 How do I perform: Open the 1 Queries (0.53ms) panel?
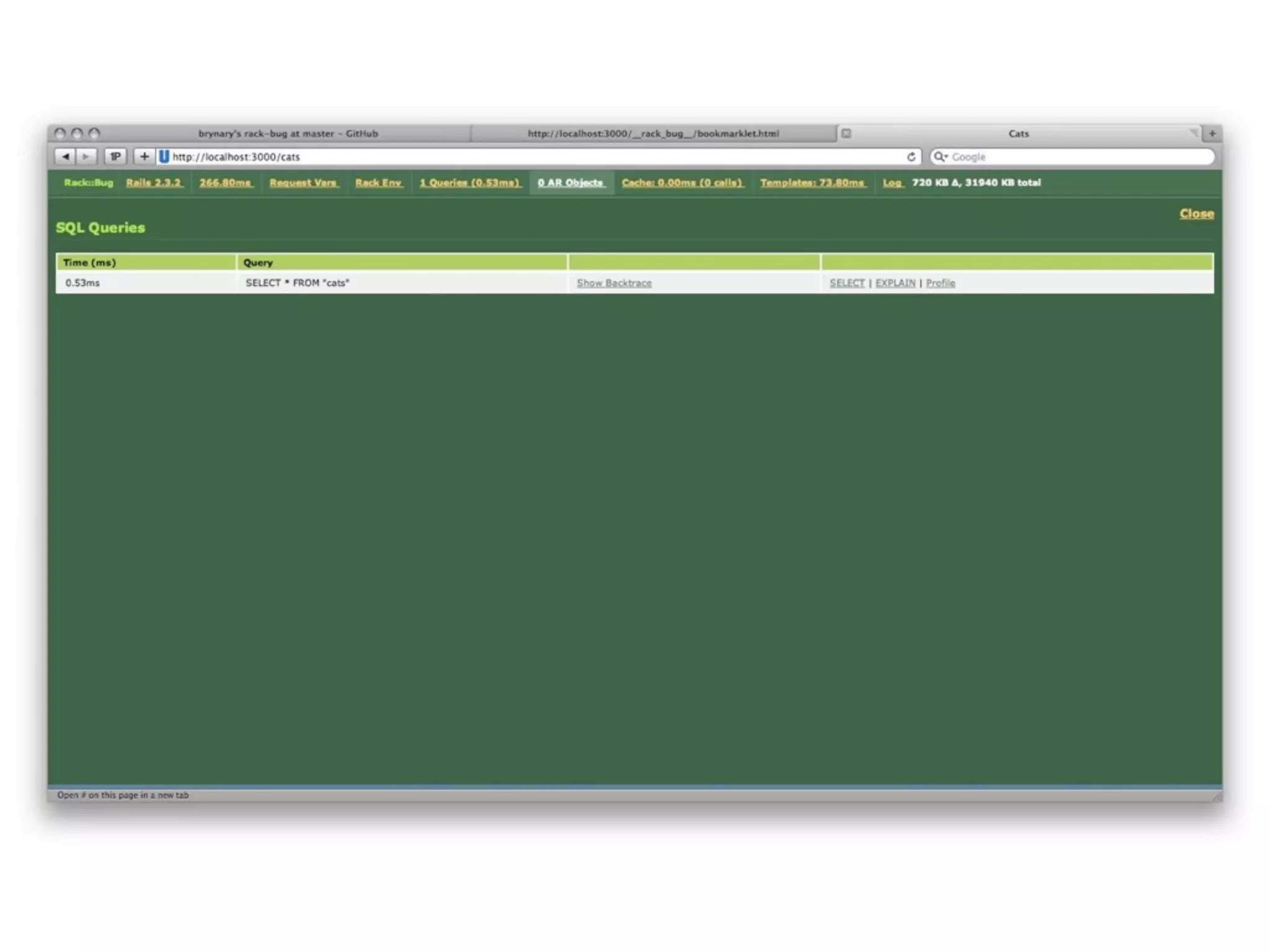pyautogui.click(x=470, y=183)
